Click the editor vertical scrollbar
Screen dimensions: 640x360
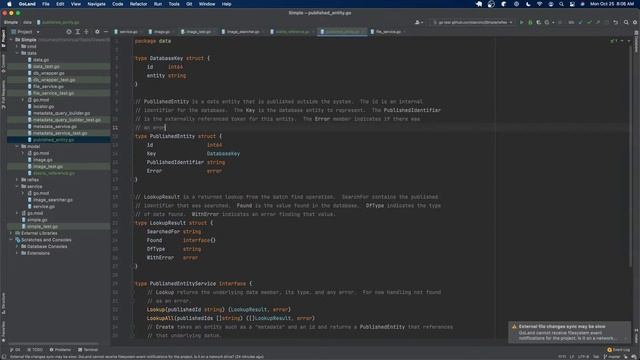tap(631, 155)
